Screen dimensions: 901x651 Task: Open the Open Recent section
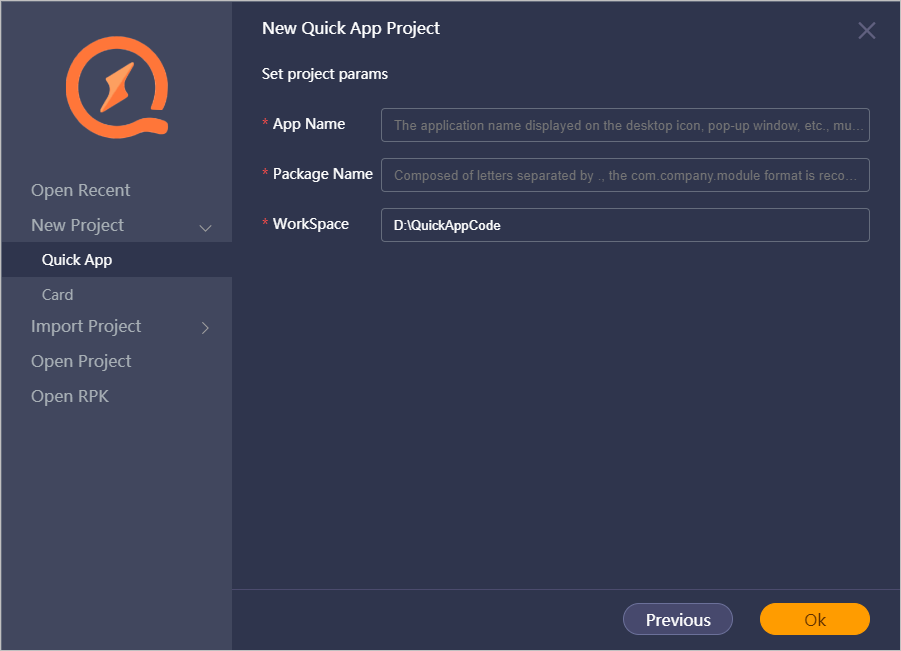point(80,190)
